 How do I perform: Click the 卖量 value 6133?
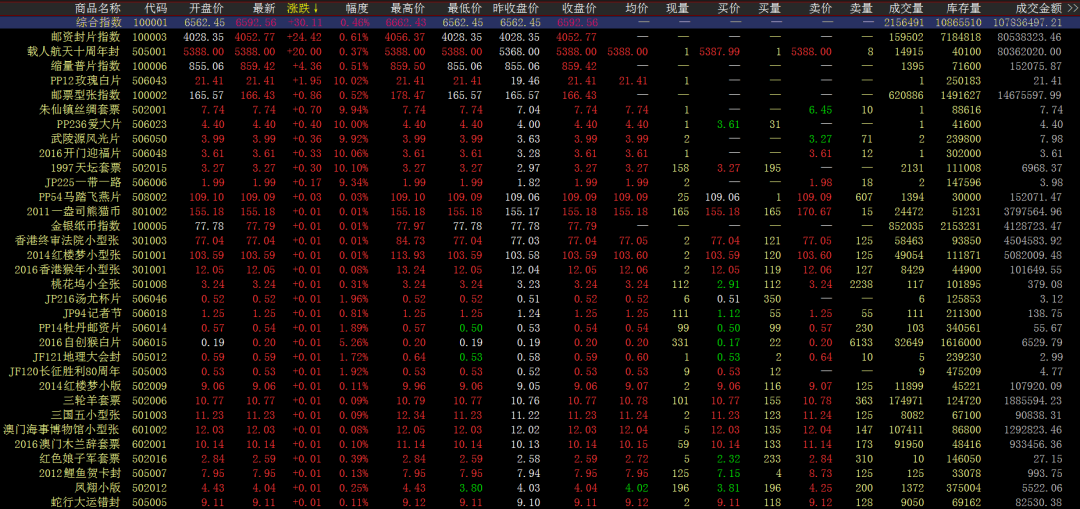tap(861, 342)
